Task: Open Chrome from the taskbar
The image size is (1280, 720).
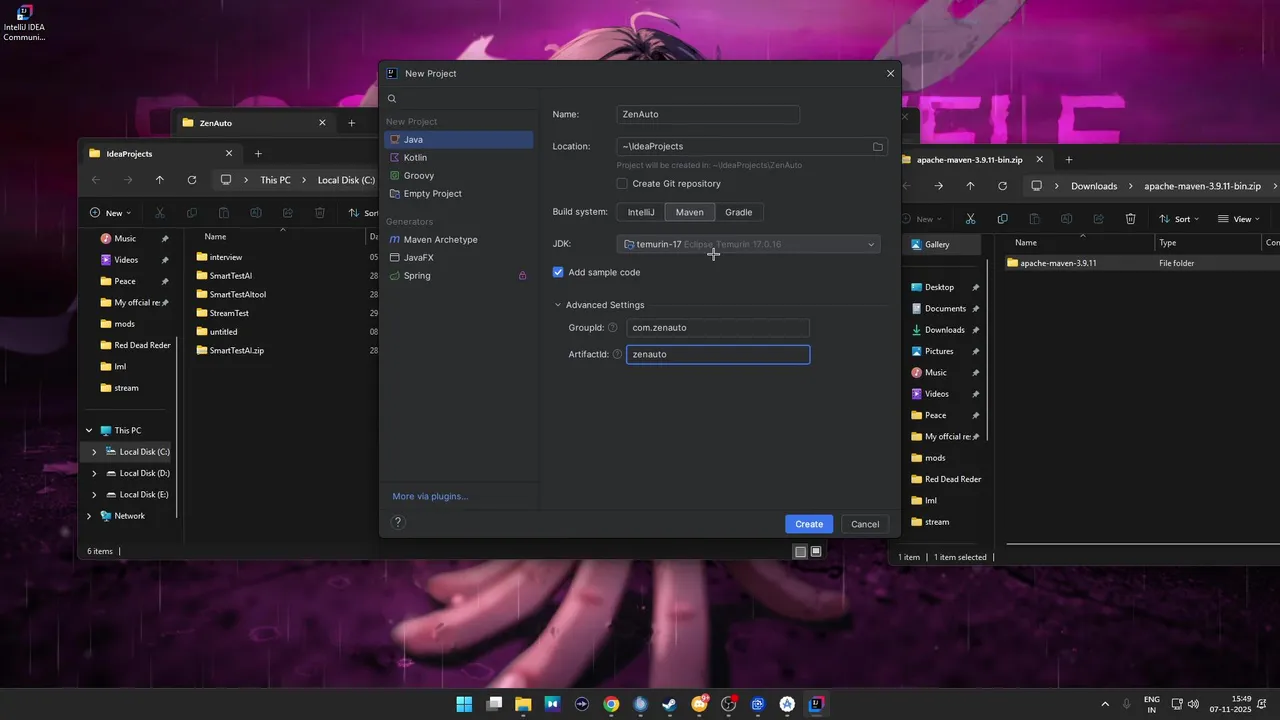Action: click(611, 704)
